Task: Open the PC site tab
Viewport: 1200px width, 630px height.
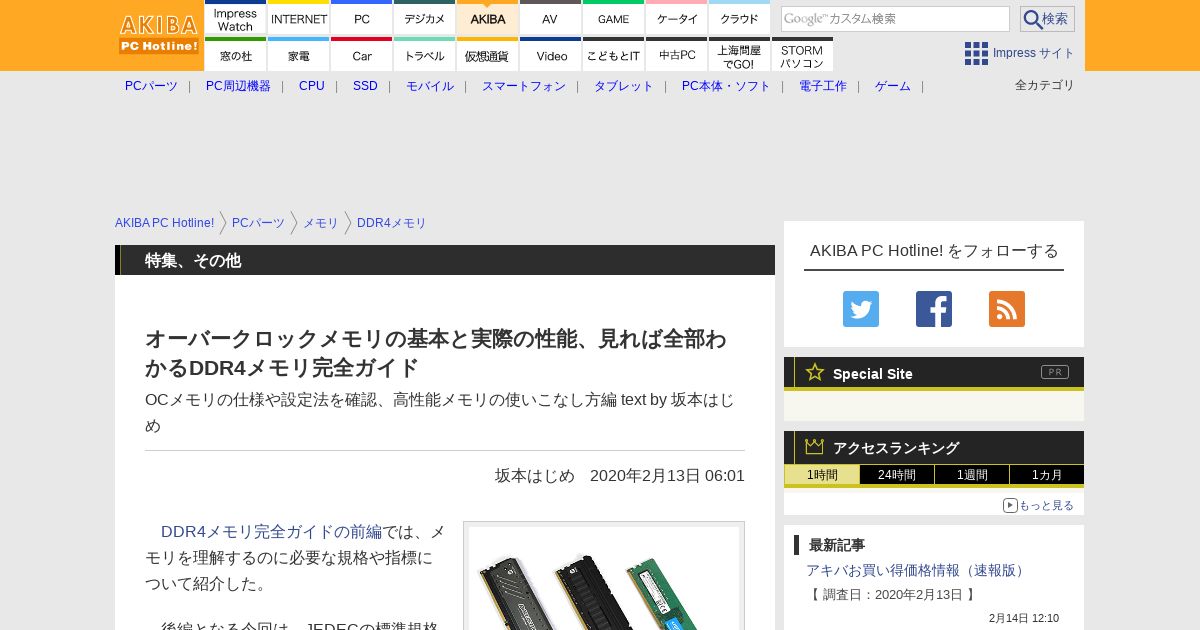Action: click(362, 17)
